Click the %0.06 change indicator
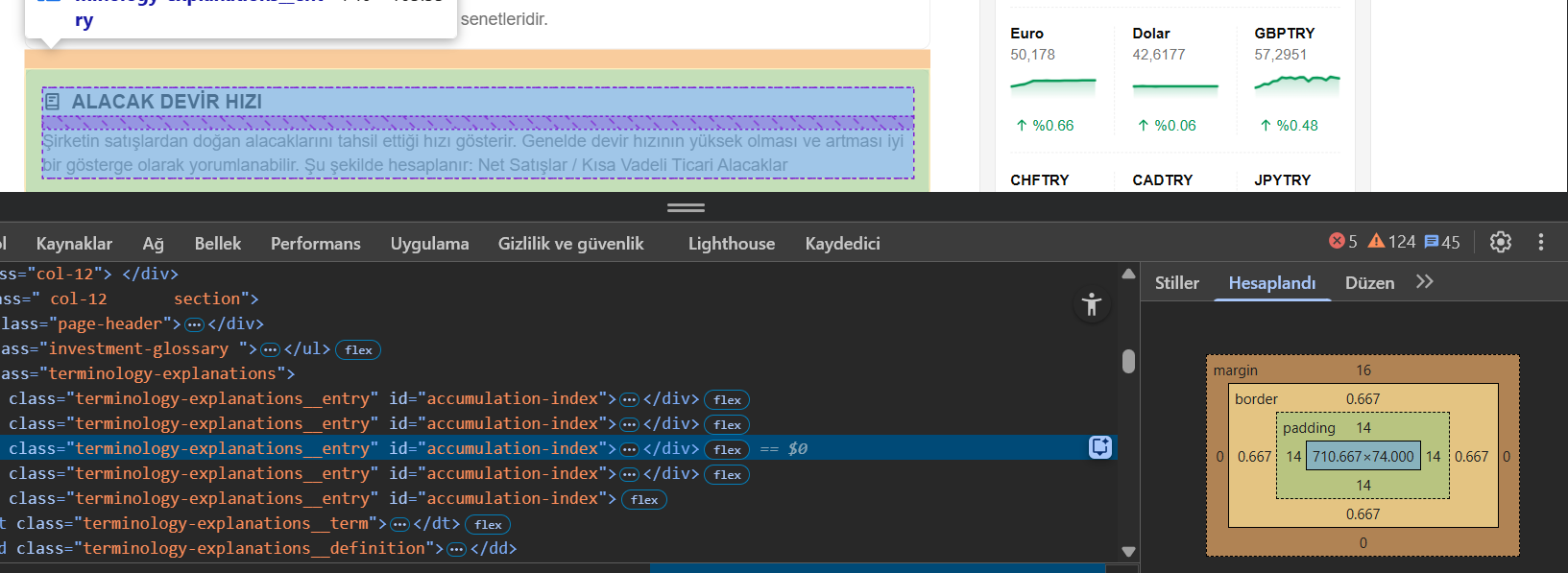The image size is (1568, 573). (x=1167, y=126)
